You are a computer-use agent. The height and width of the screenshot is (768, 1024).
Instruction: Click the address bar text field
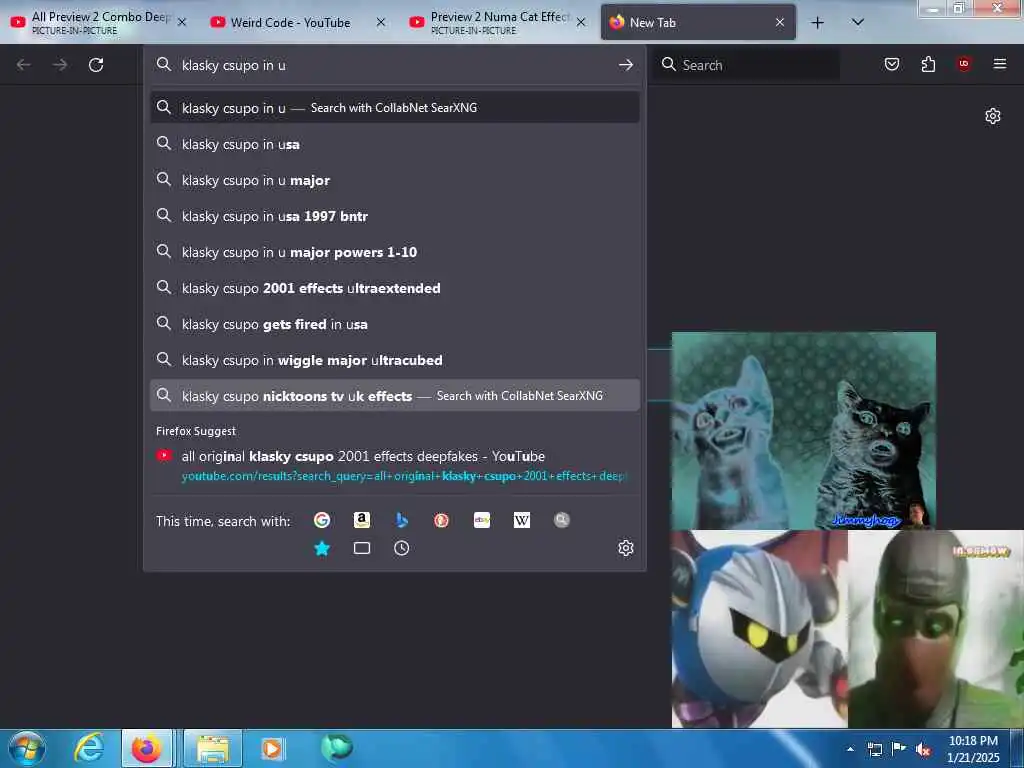click(x=392, y=65)
